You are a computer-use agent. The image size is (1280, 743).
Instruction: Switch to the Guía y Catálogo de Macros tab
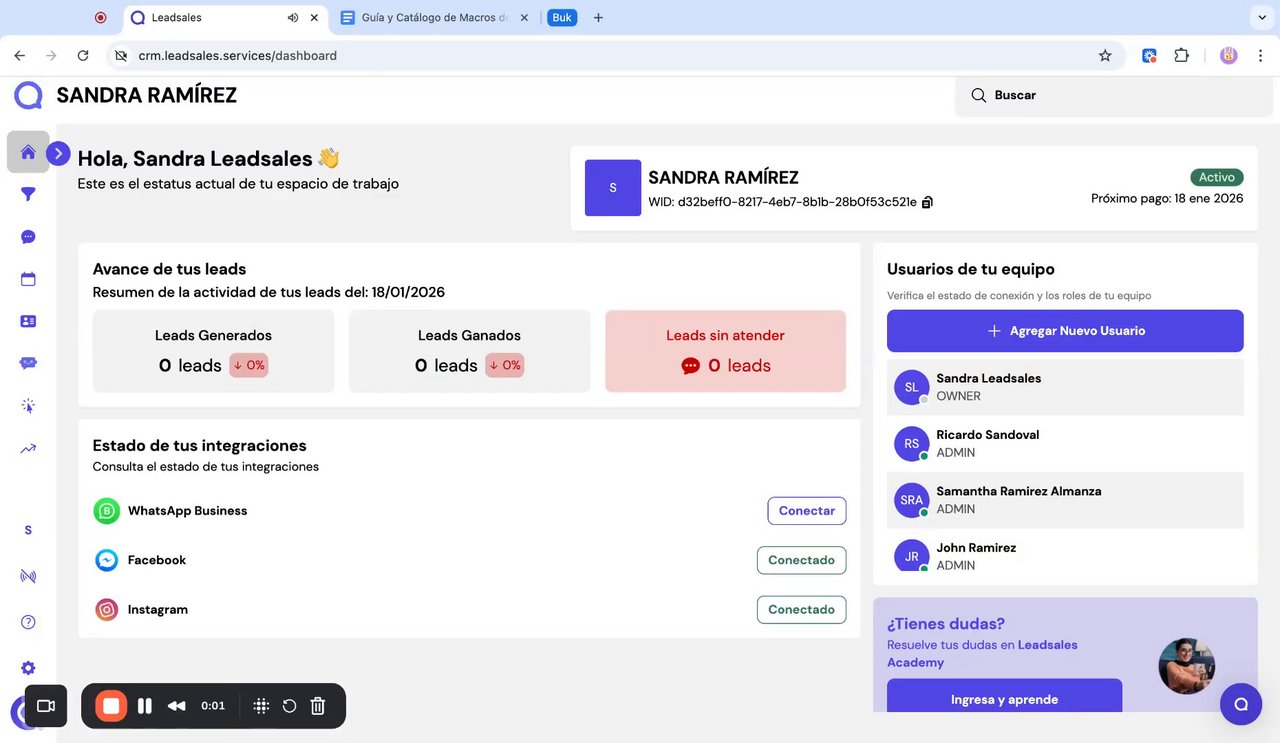pyautogui.click(x=436, y=17)
